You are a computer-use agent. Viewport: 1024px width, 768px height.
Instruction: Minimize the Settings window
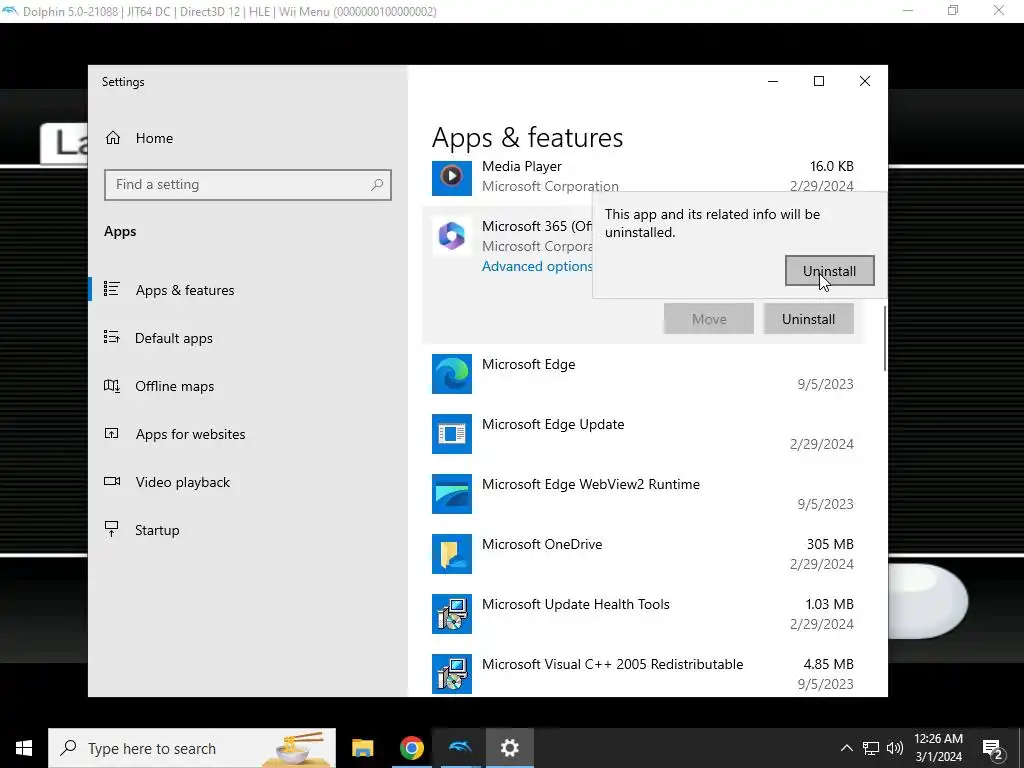pyautogui.click(x=773, y=81)
